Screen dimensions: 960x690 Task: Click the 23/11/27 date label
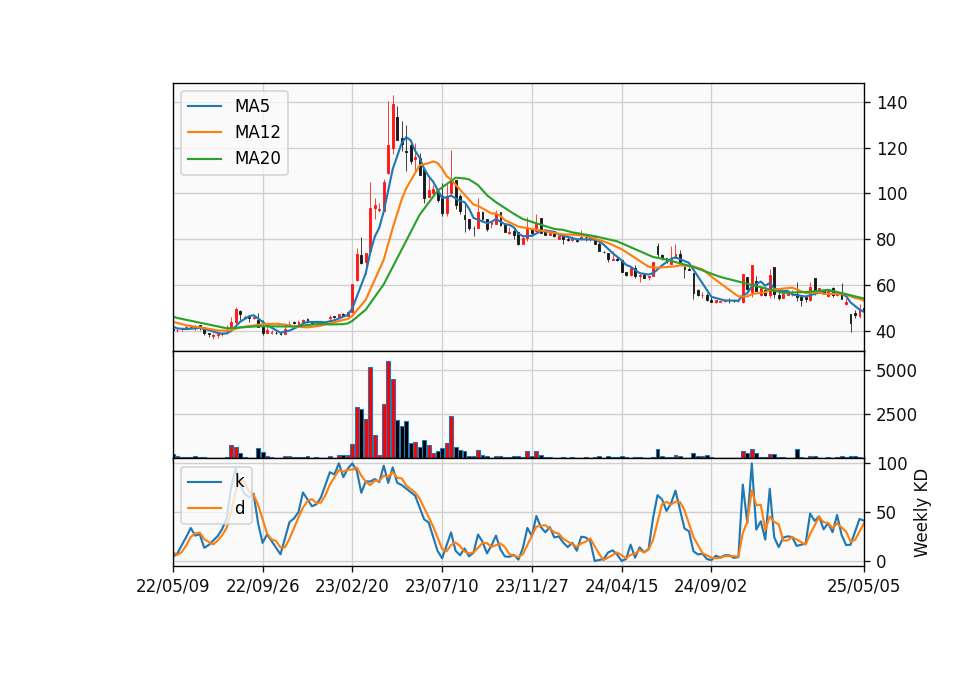pyautogui.click(x=531, y=586)
